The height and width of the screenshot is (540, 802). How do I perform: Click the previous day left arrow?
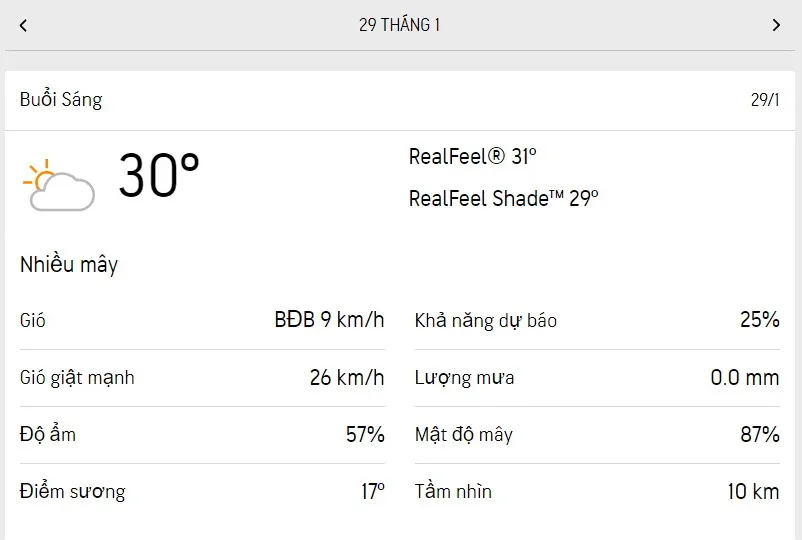pos(23,25)
